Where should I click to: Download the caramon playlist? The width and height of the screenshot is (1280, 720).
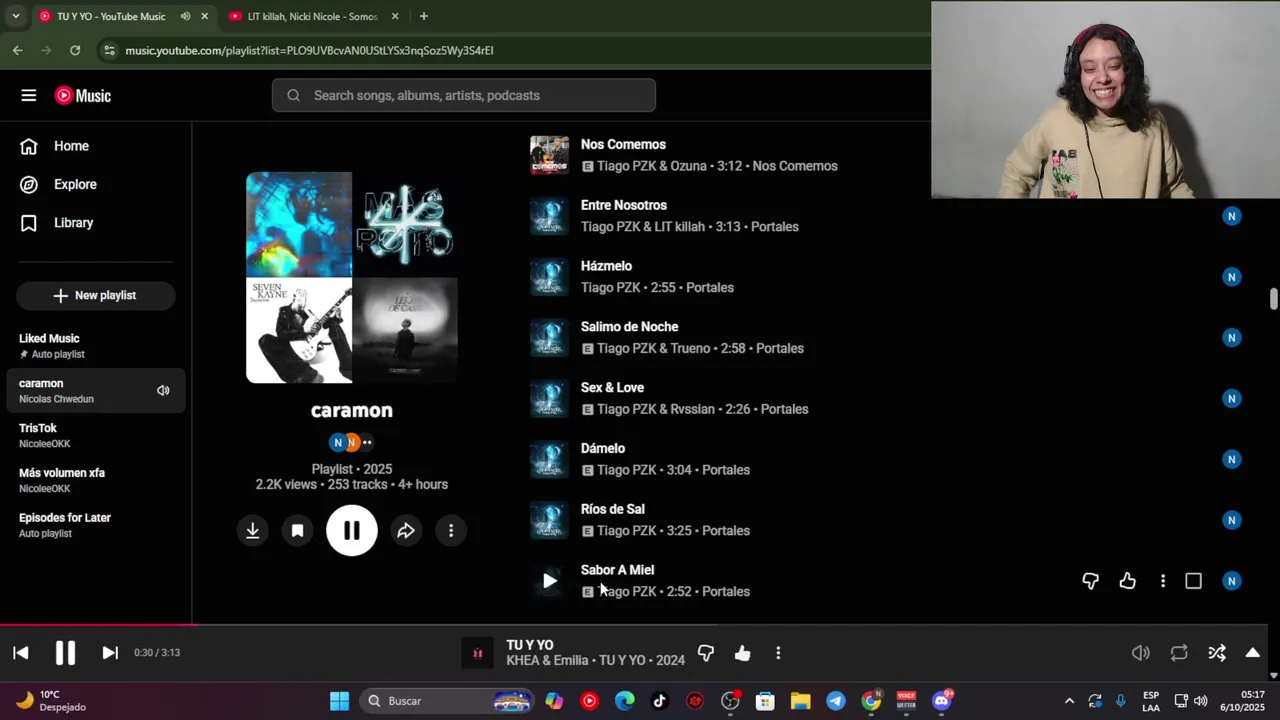coord(253,531)
